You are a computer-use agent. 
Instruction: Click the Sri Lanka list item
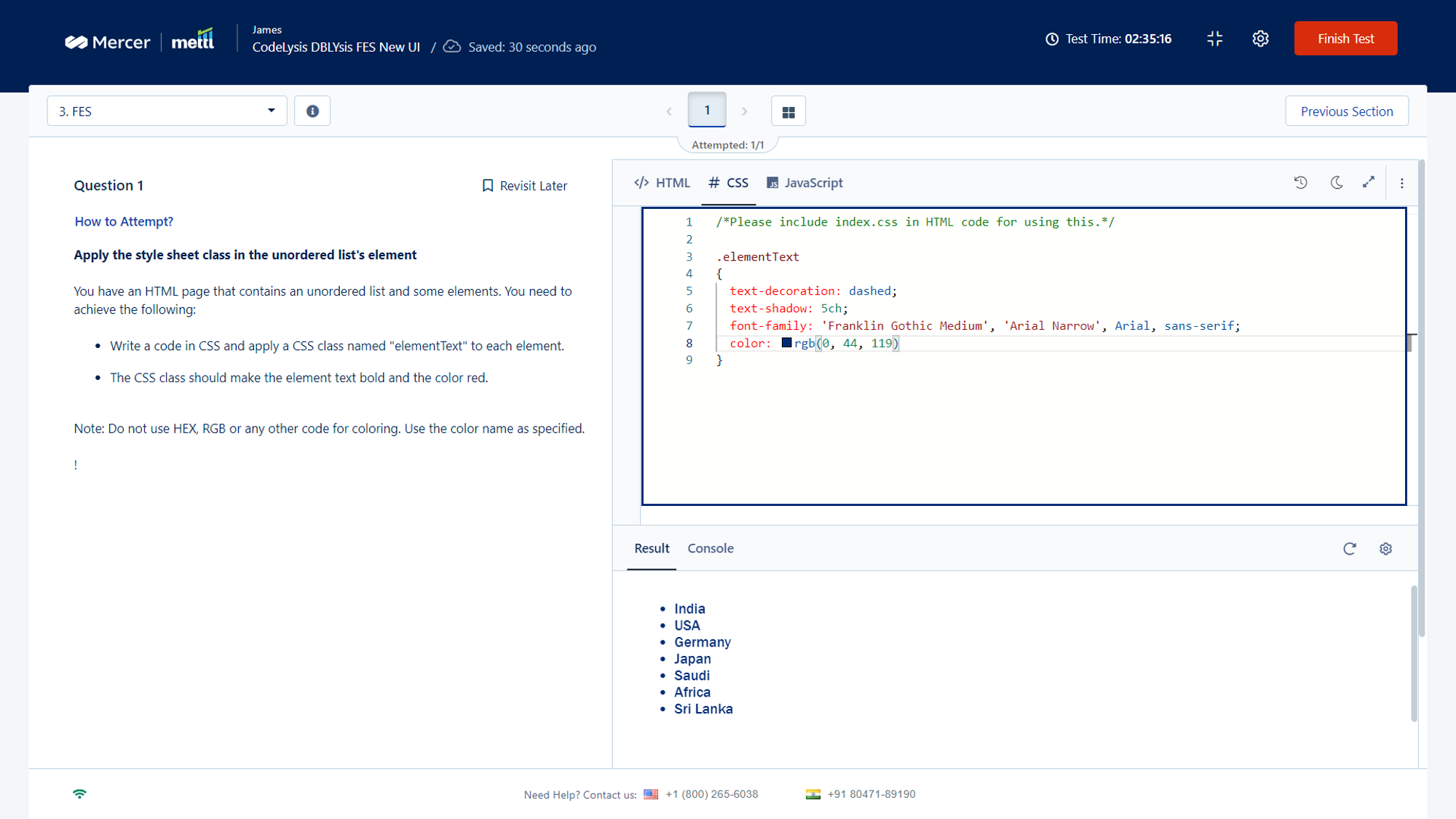coord(703,709)
